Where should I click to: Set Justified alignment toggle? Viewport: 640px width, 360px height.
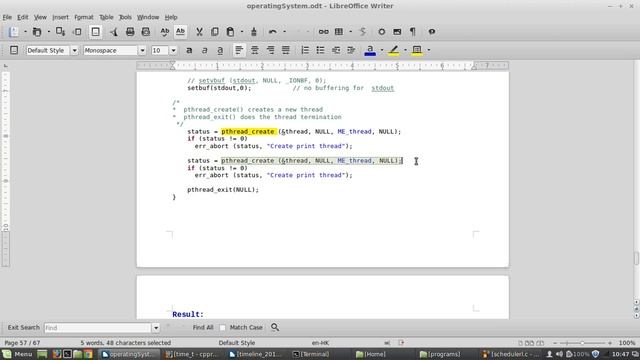coord(286,50)
